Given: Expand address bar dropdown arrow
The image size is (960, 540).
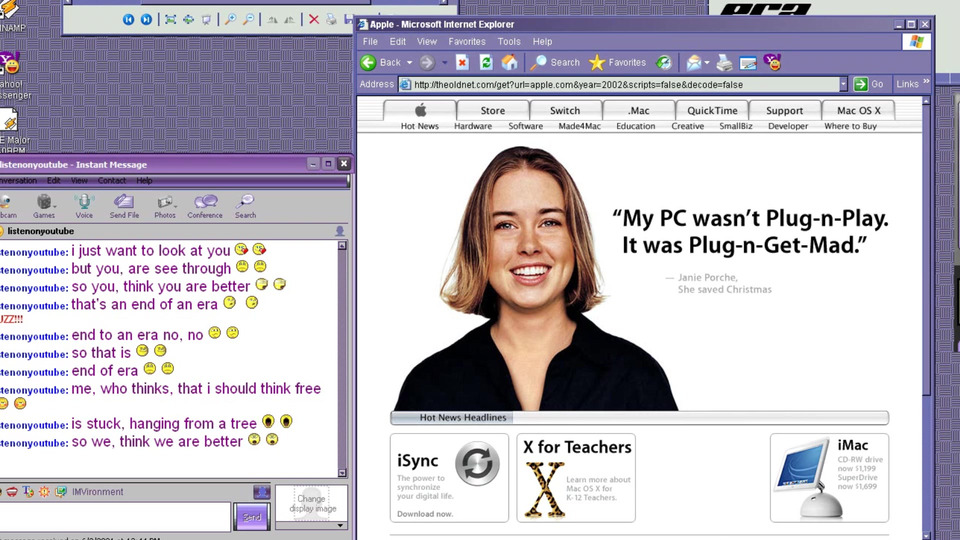Looking at the screenshot, I should tap(843, 84).
